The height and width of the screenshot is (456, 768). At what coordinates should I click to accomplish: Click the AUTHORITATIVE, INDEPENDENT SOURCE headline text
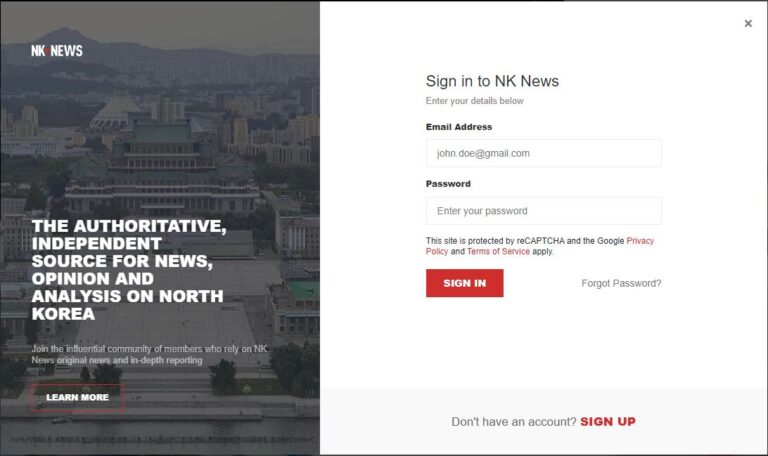[x=129, y=269]
